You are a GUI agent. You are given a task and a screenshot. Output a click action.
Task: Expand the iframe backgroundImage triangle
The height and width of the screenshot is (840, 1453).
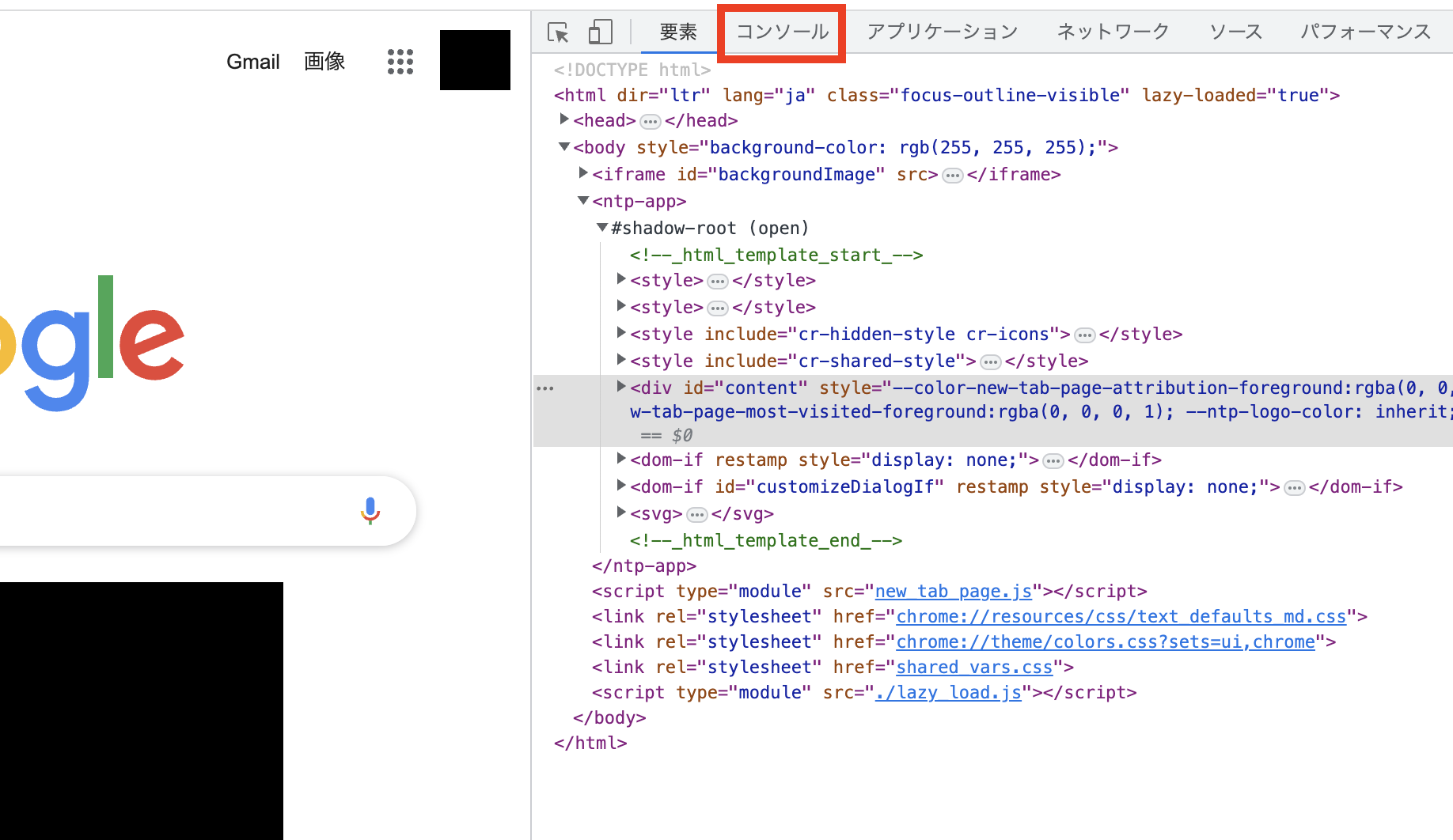coord(583,173)
